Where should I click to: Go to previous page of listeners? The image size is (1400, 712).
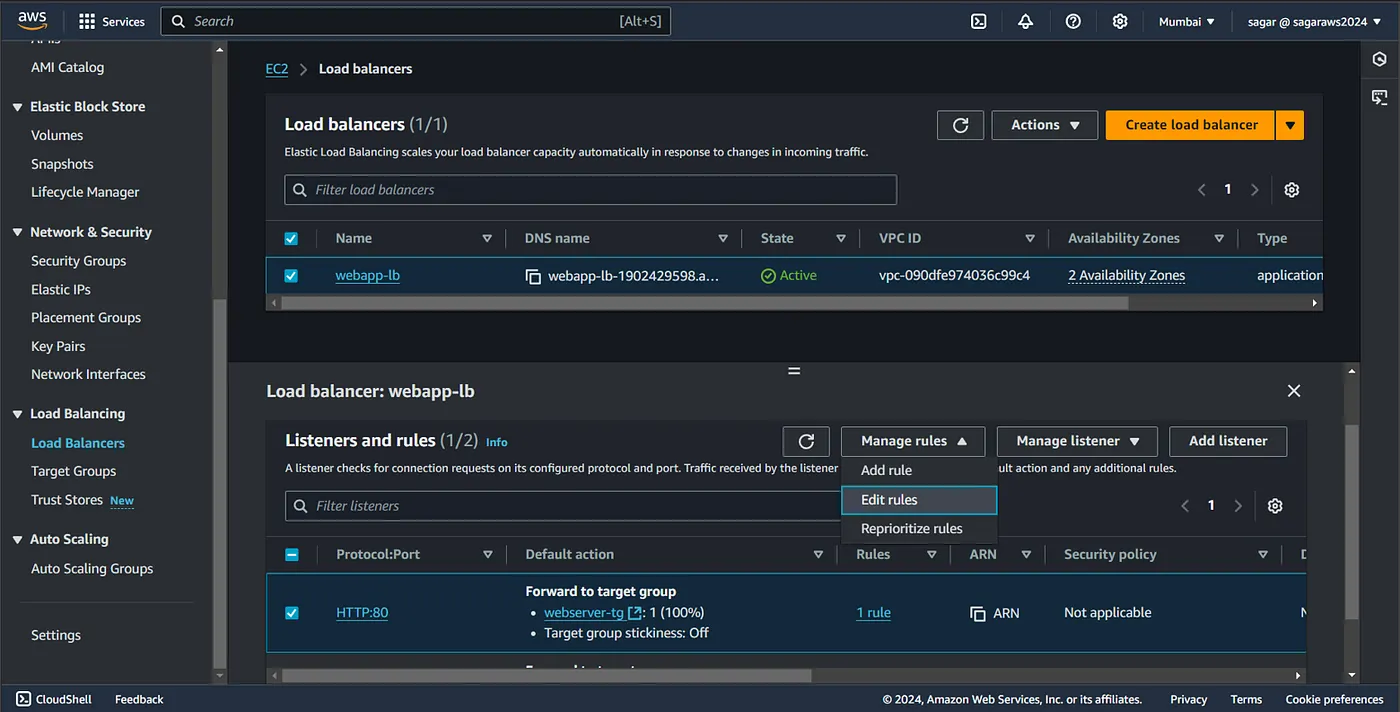point(1185,506)
